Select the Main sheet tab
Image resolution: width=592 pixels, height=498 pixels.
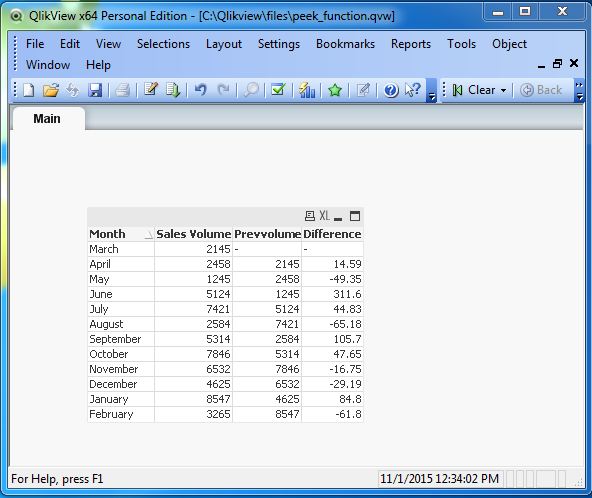pyautogui.click(x=47, y=119)
